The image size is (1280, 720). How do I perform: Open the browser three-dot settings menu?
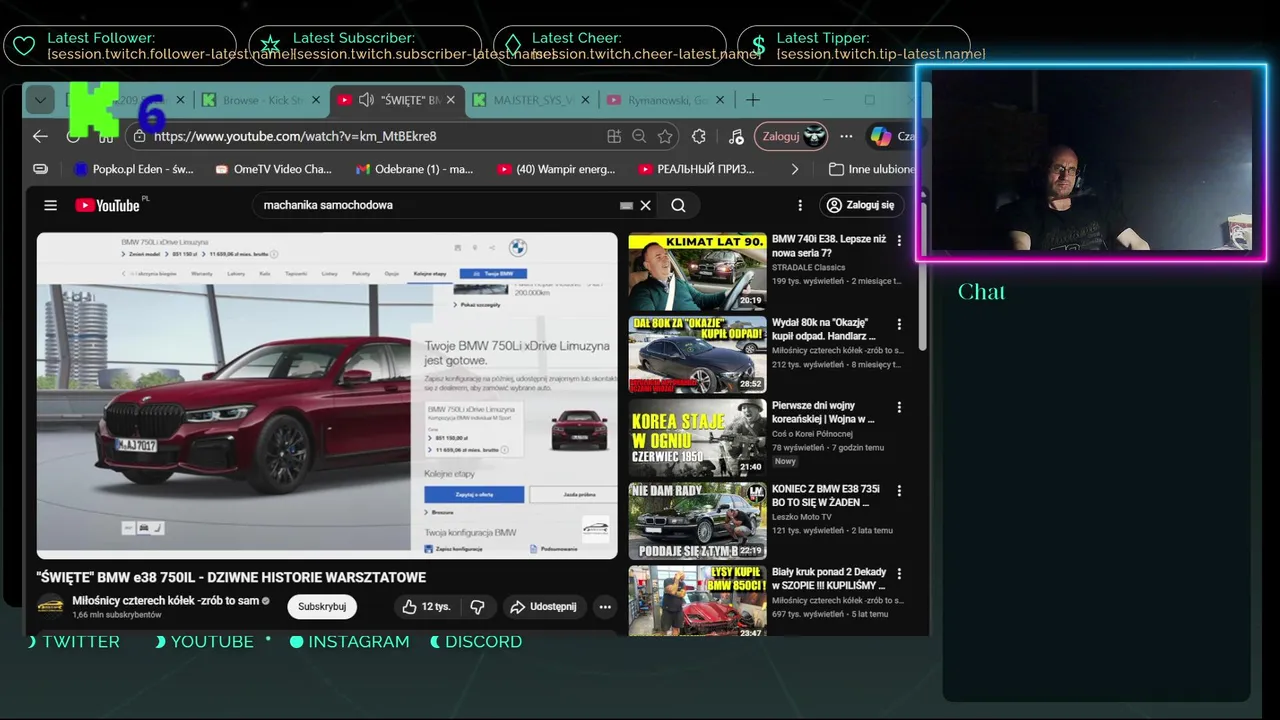[847, 136]
